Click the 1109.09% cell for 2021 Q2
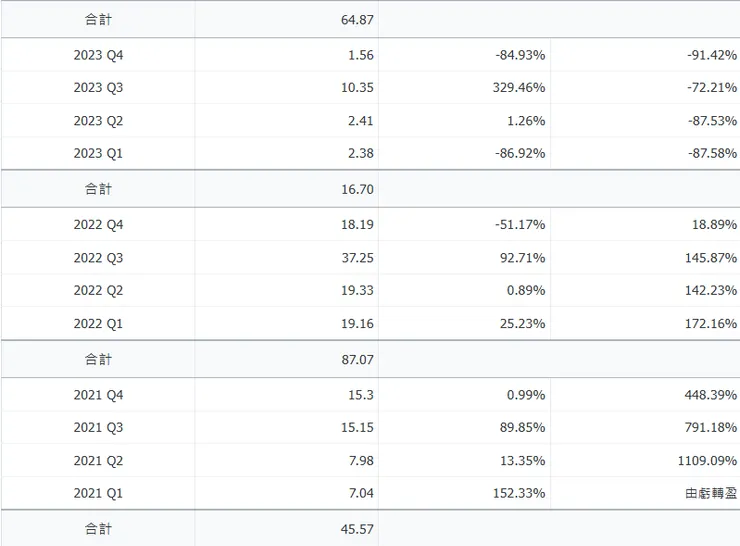 pyautogui.click(x=706, y=461)
